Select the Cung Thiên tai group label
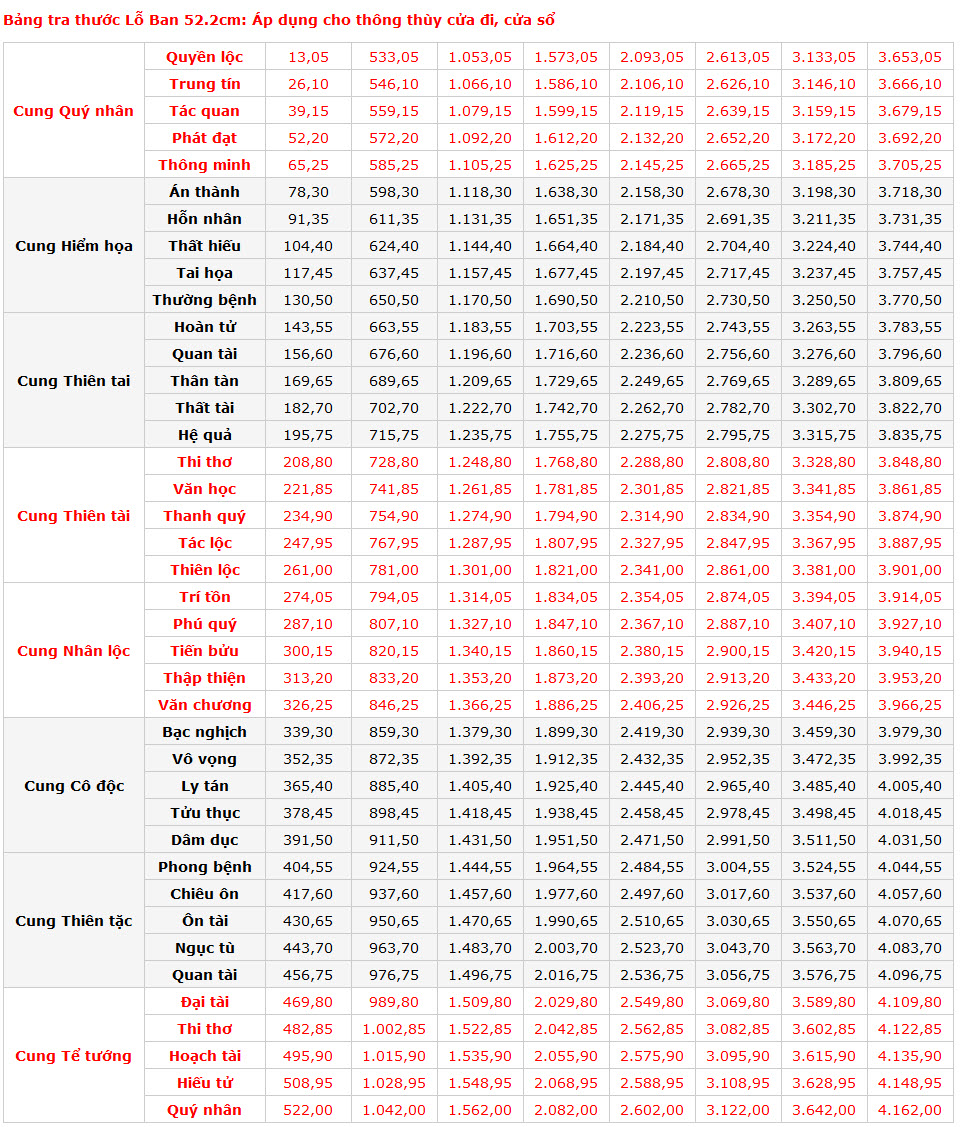The height and width of the screenshot is (1127, 963). click(x=73, y=381)
